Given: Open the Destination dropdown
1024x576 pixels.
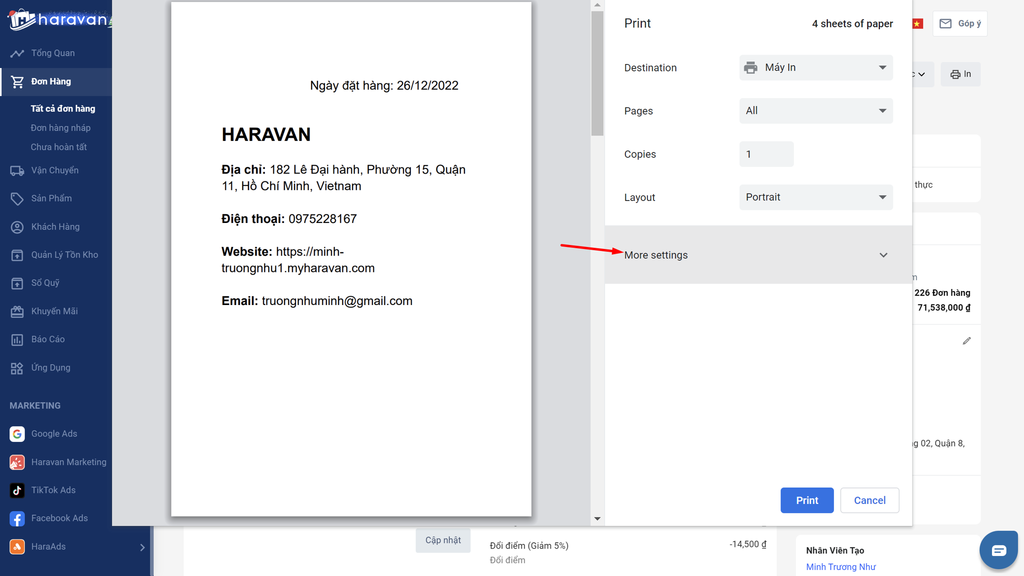Looking at the screenshot, I should click(x=816, y=68).
